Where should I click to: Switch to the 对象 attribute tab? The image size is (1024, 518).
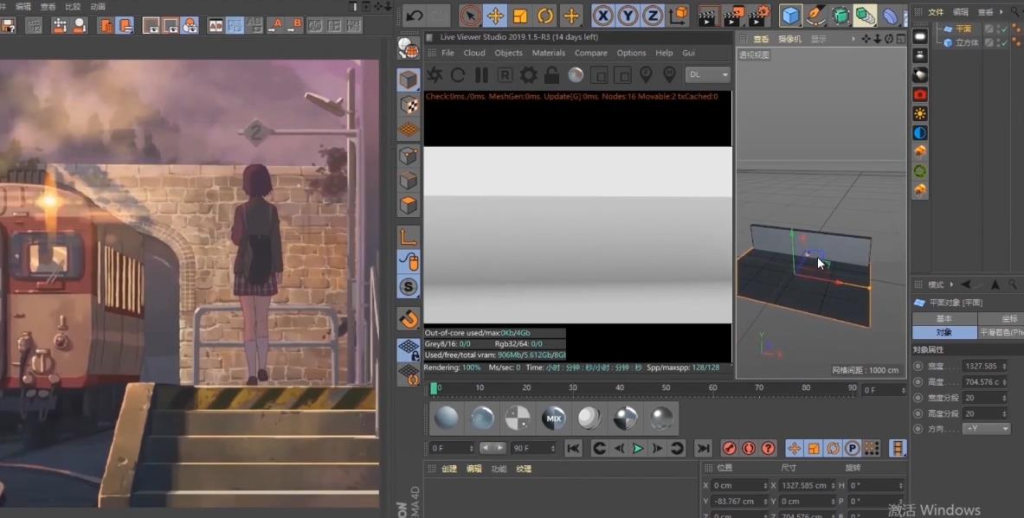click(944, 332)
